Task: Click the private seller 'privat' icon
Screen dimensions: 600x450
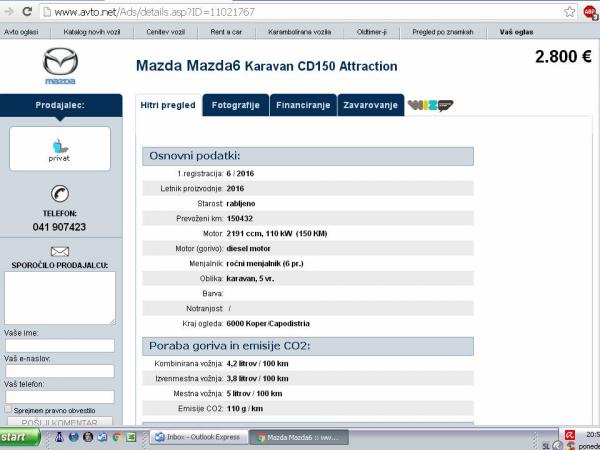Action: tap(59, 149)
